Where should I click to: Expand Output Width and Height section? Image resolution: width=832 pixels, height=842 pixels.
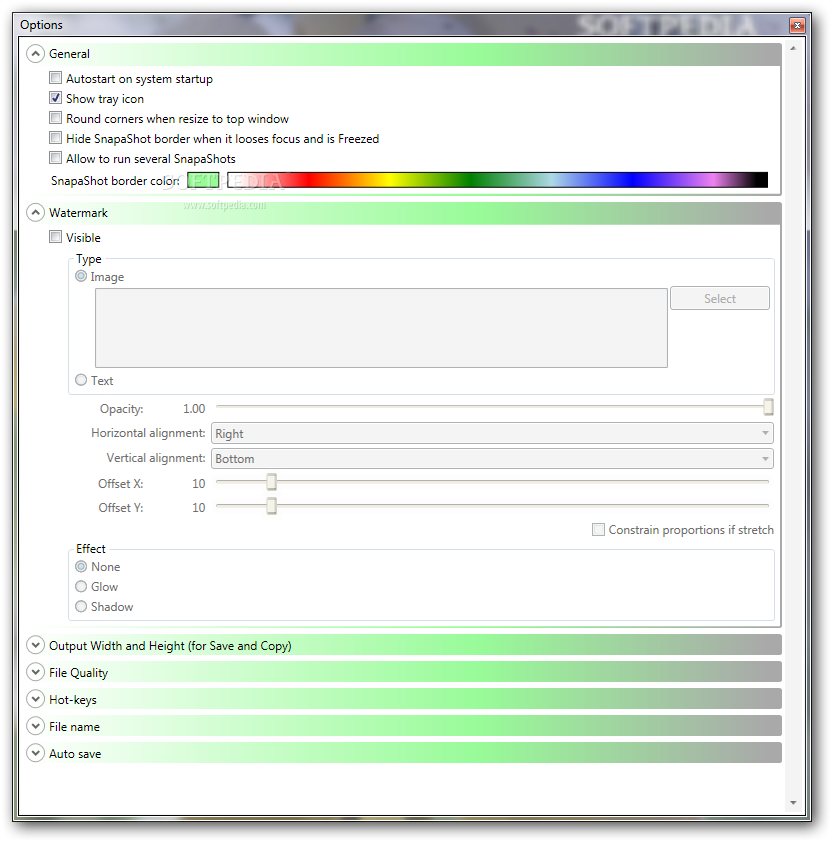tap(35, 645)
